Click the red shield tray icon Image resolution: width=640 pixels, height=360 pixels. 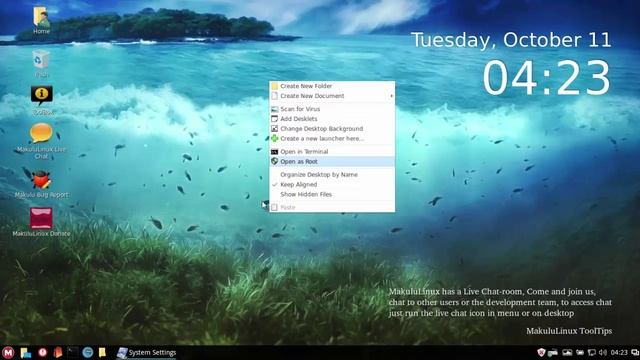(x=541, y=352)
